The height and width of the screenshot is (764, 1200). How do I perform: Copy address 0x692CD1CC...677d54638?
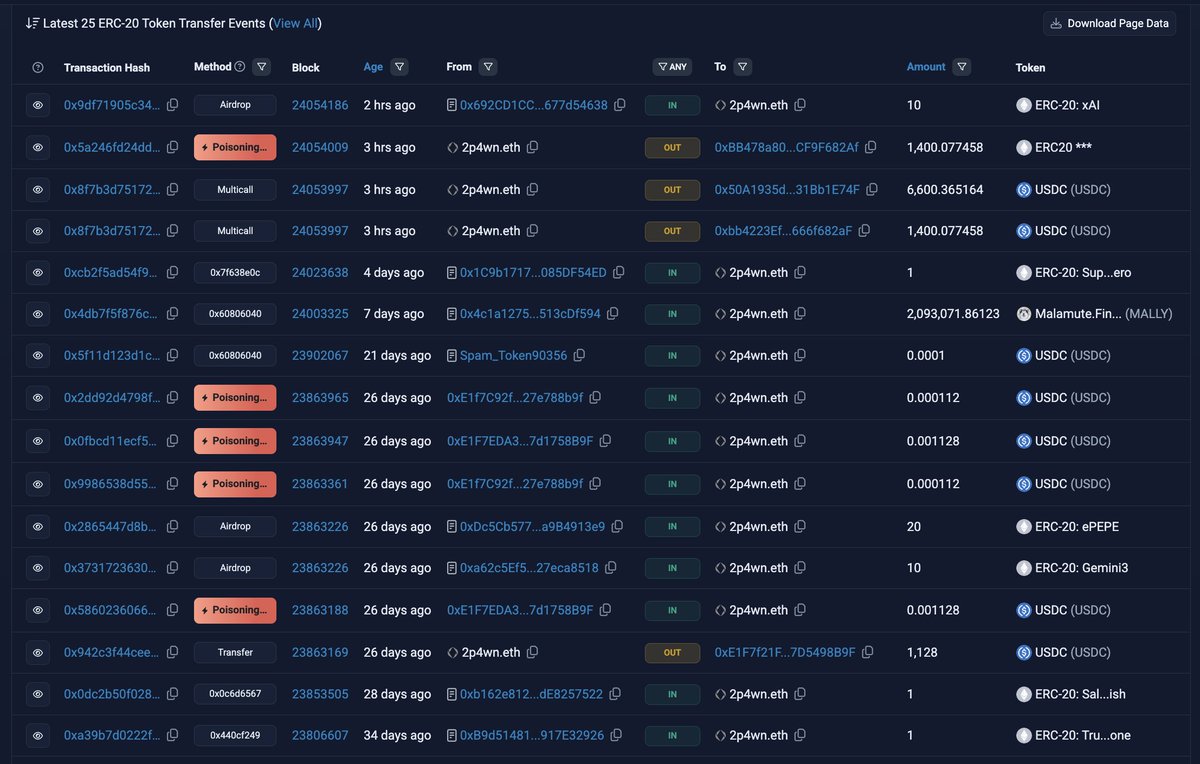point(620,105)
